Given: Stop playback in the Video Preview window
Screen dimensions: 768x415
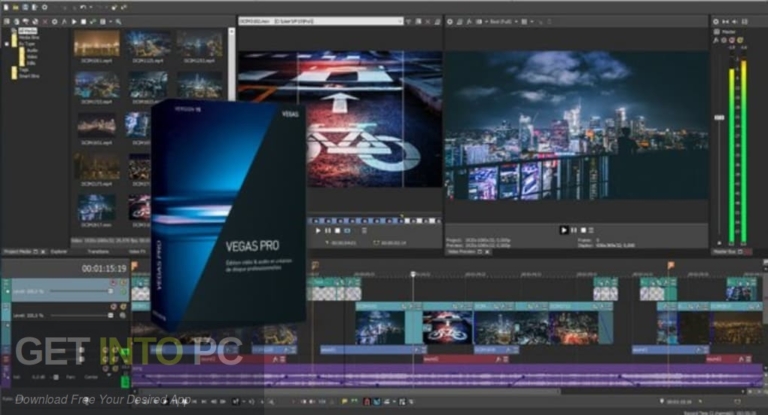Looking at the screenshot, I should [x=583, y=230].
